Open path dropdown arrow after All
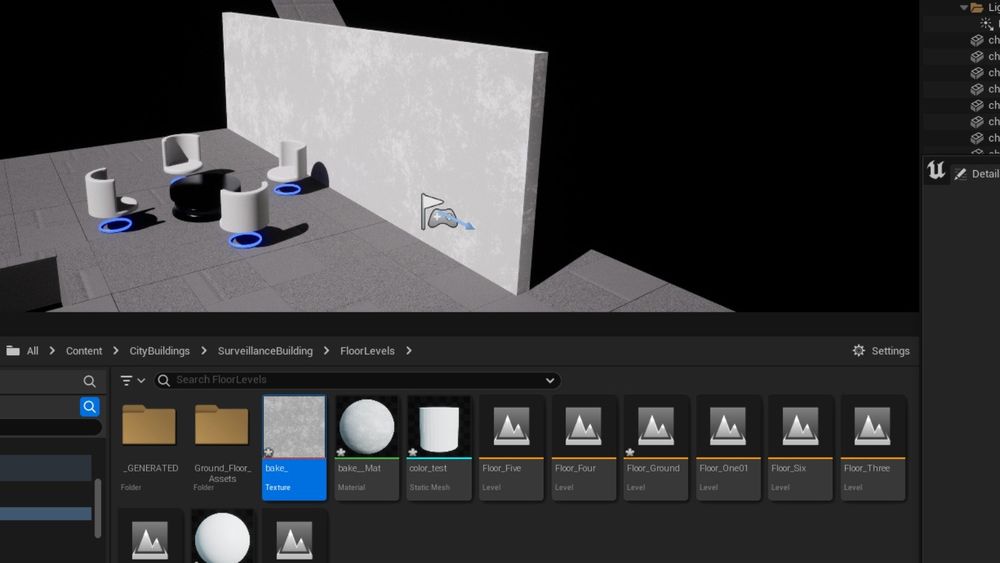Screen dimensions: 1000x563 click(x=52, y=351)
